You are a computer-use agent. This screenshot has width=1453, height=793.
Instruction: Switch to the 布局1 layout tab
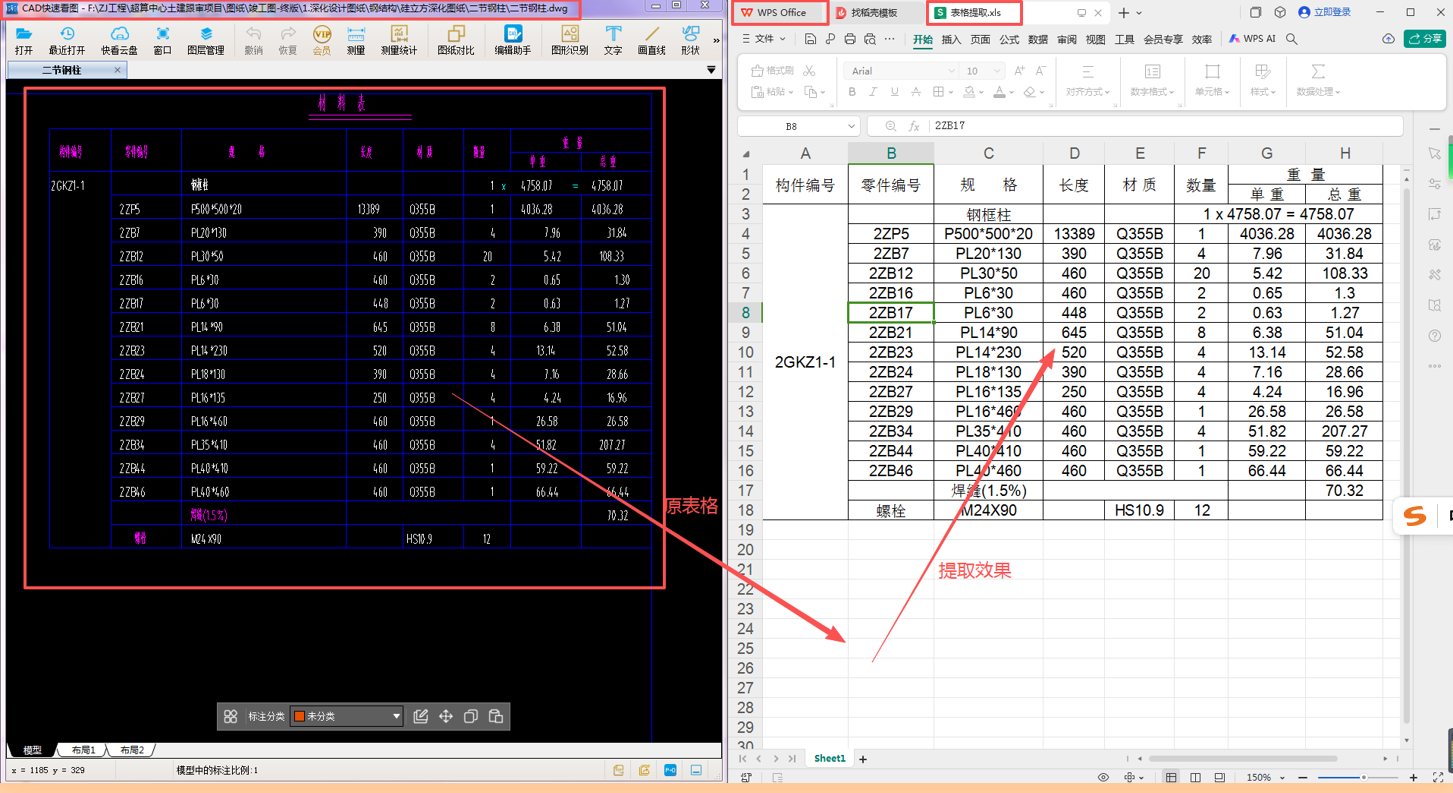coord(84,750)
